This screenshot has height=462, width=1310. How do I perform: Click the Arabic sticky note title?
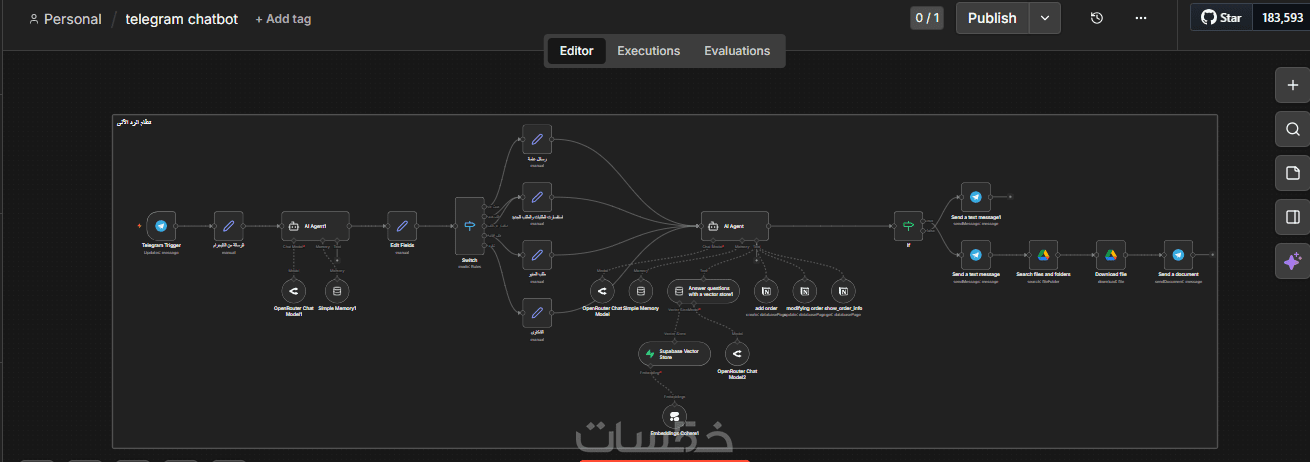135,122
